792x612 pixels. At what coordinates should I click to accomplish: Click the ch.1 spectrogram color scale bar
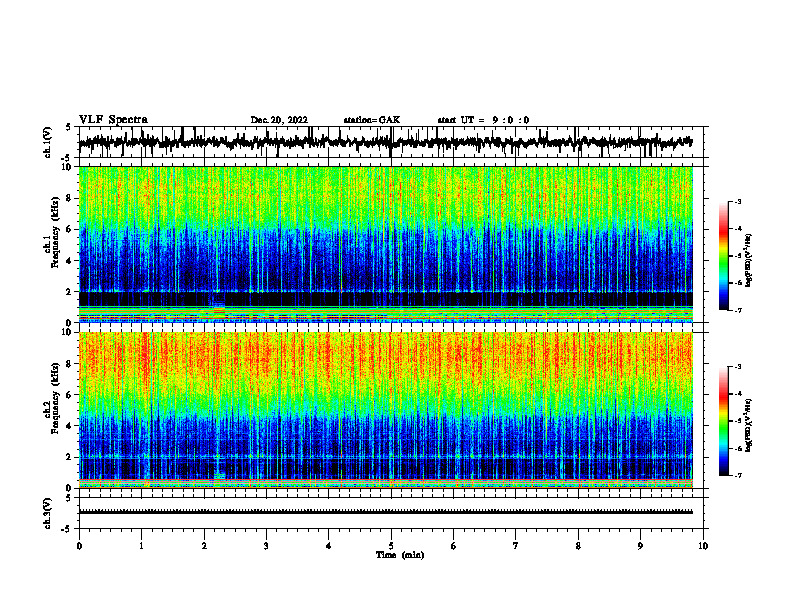coord(723,256)
